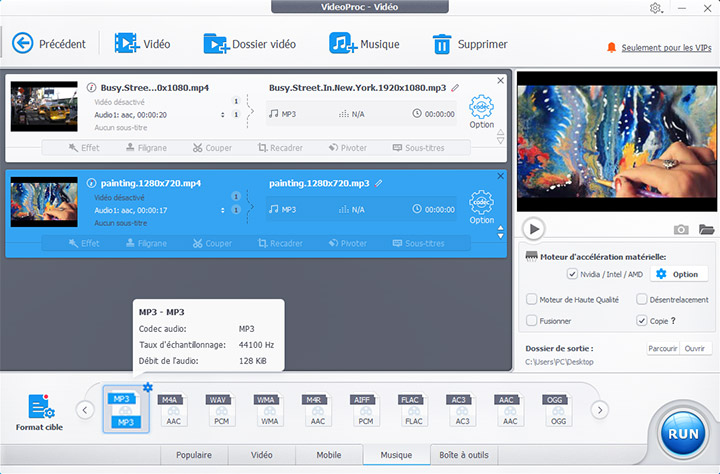Disable the Copie checkbox
This screenshot has height=474, width=720.
(x=641, y=321)
